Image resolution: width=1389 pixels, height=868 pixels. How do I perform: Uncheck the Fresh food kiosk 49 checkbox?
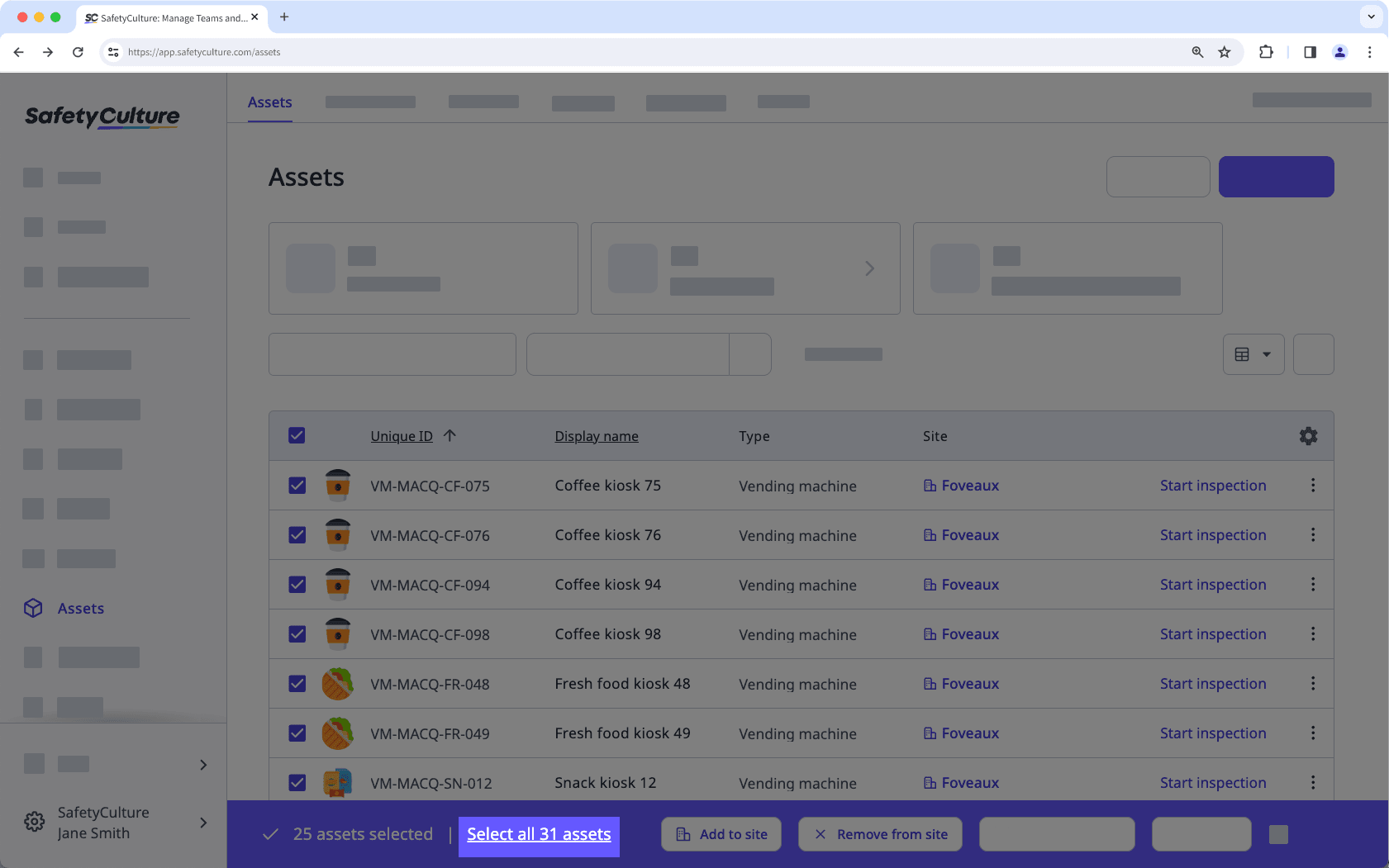click(x=297, y=733)
